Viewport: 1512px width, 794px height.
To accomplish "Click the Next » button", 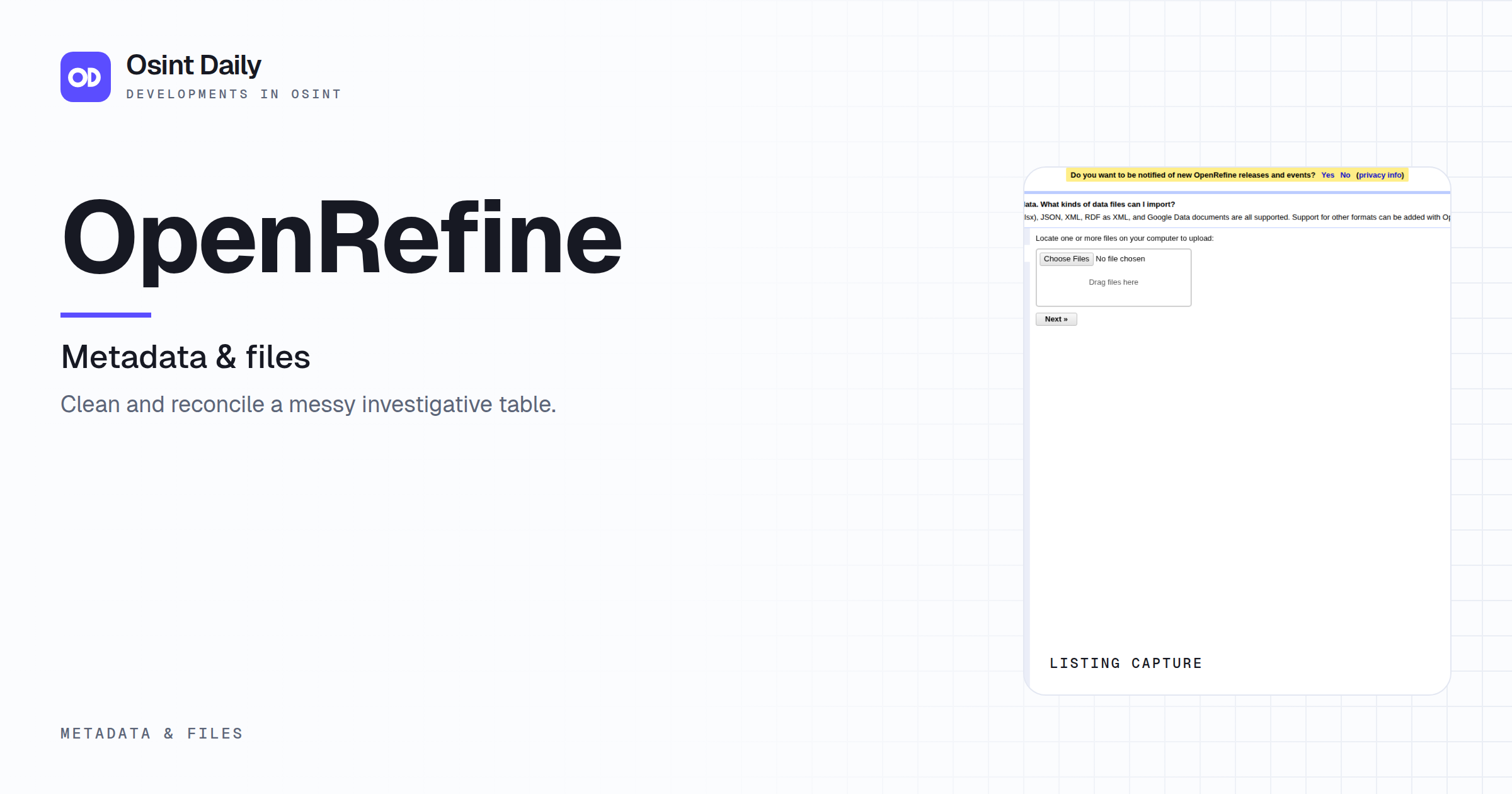I will [x=1057, y=319].
